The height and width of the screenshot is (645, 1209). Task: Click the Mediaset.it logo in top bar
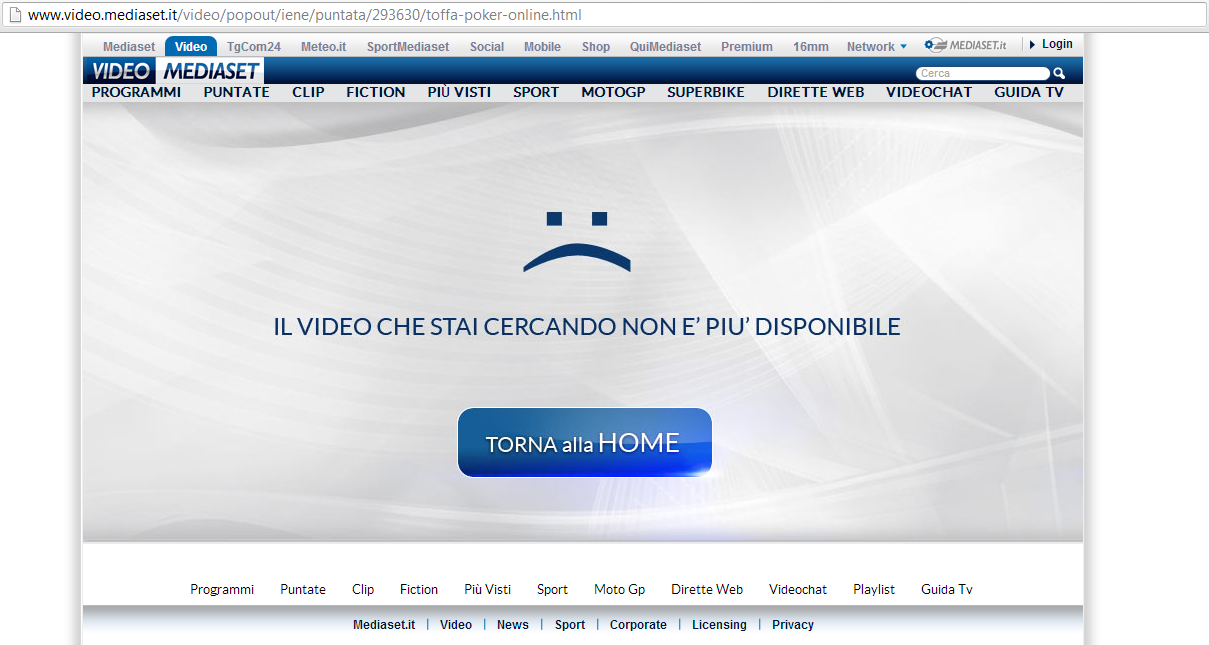click(x=966, y=45)
